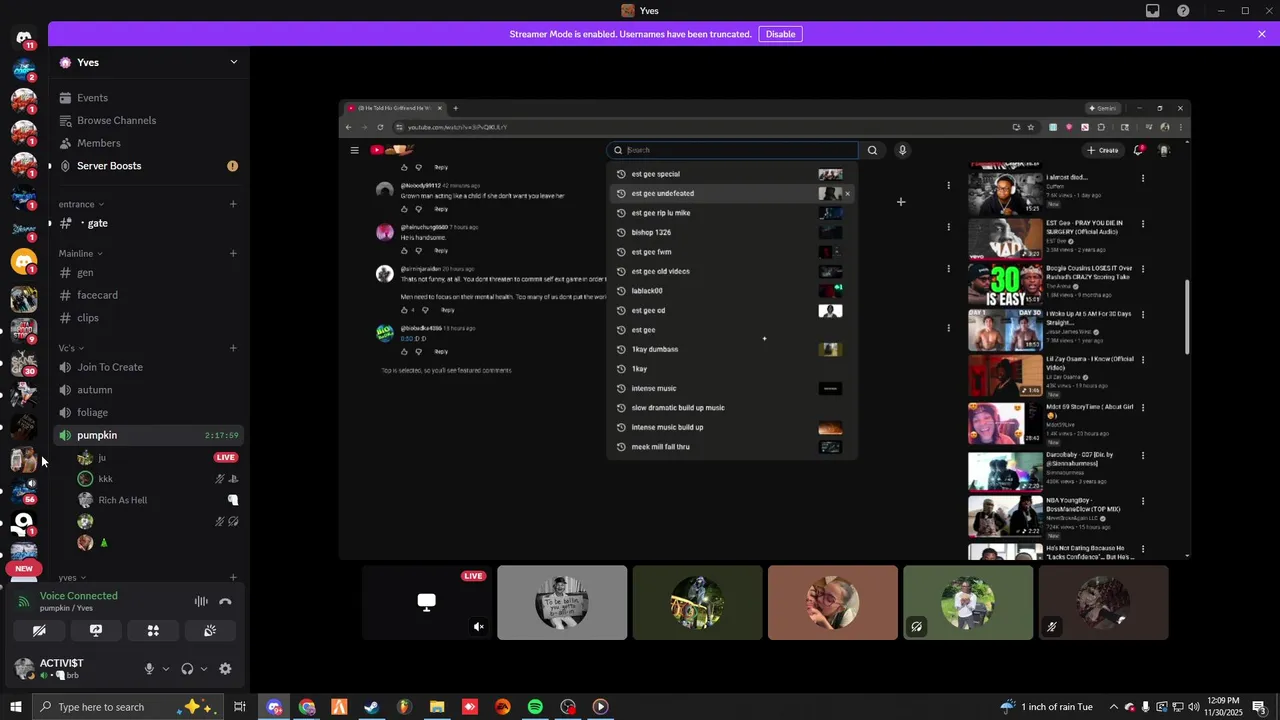The image size is (1280, 720).
Task: Expand the Yves server menu
Action: click(x=233, y=62)
